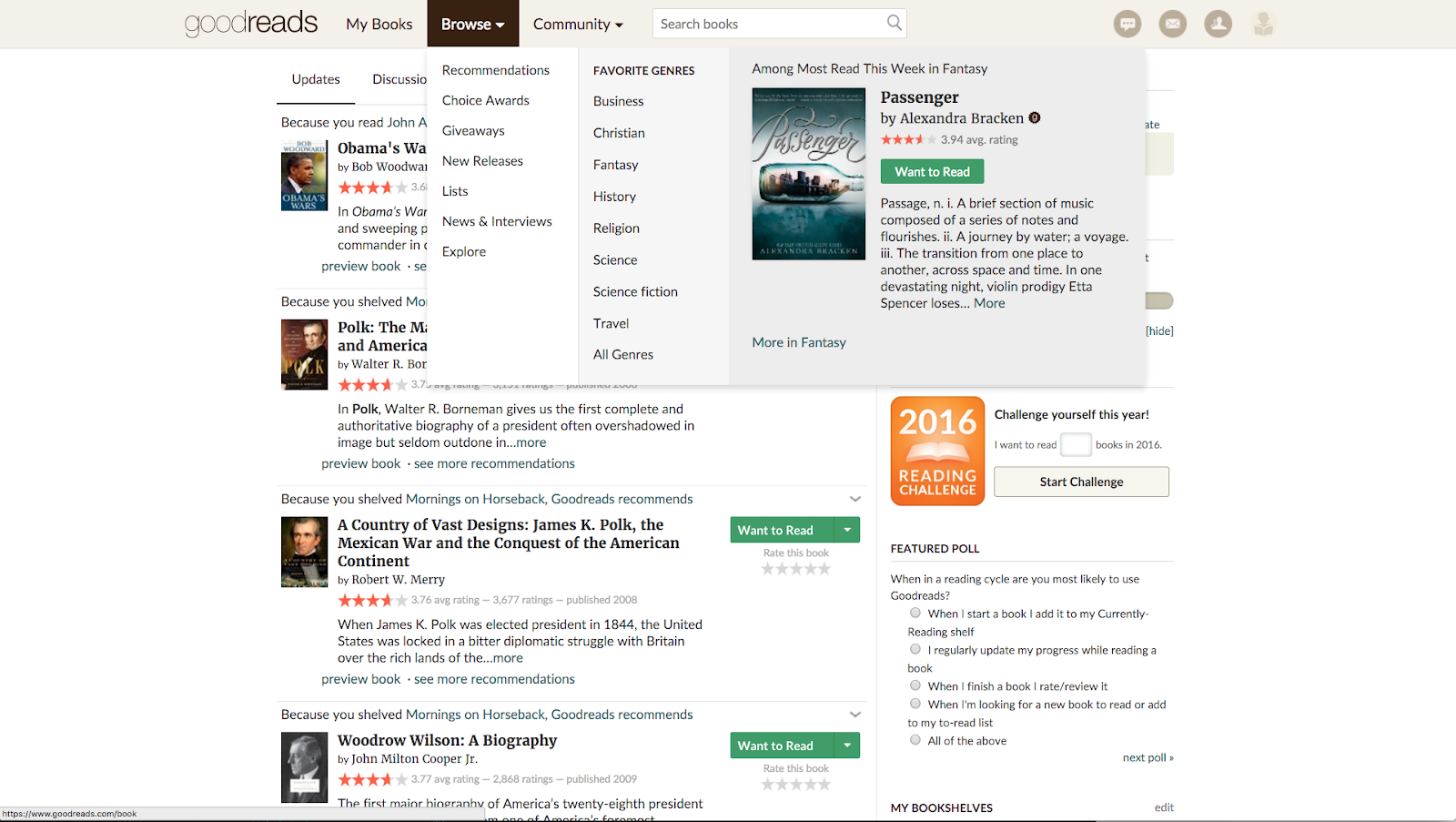Viewport: 1456px width, 822px height.
Task: Go to the next poll
Action: 1148,757
